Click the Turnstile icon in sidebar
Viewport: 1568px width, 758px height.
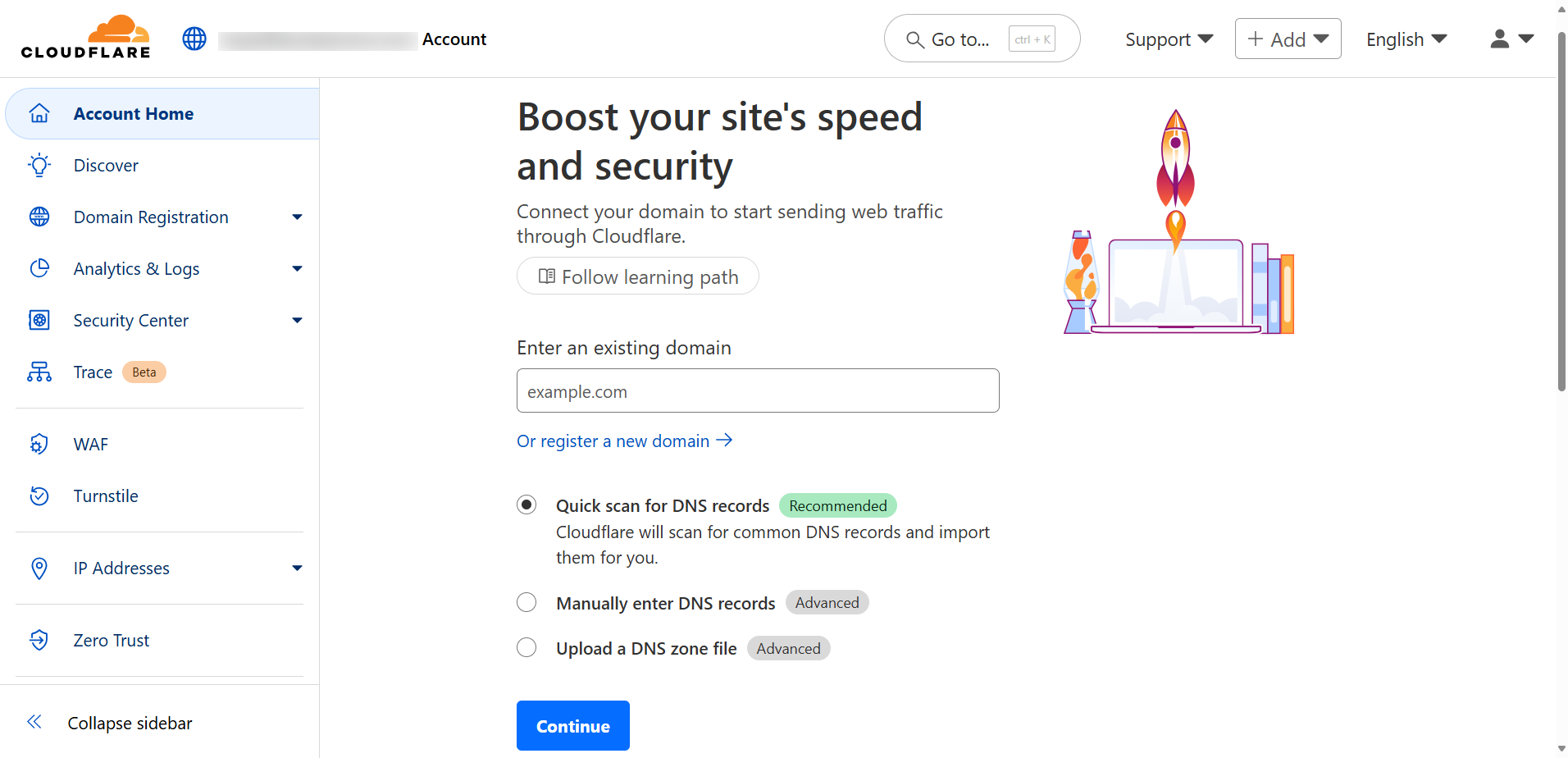point(39,496)
